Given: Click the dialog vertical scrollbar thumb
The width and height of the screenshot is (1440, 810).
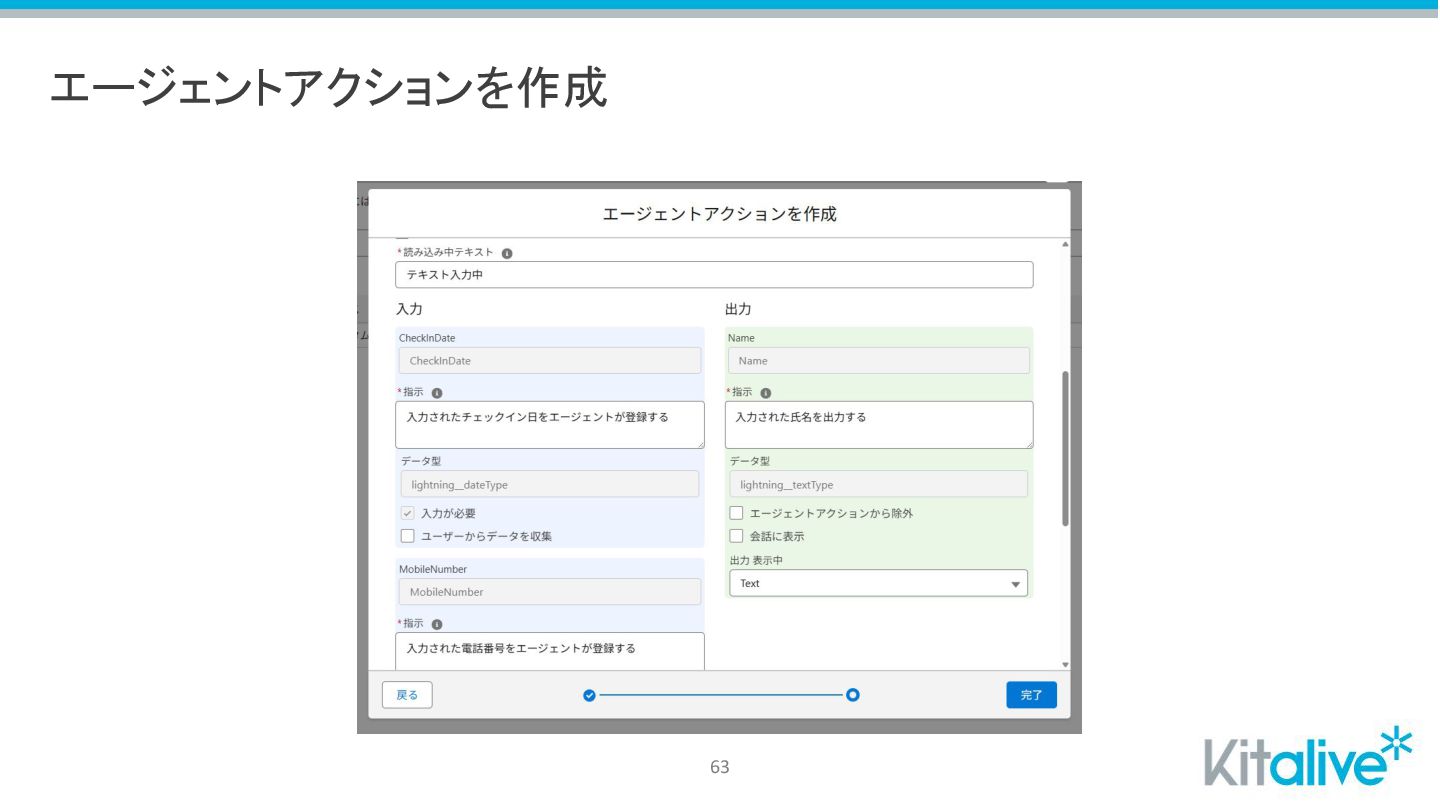Looking at the screenshot, I should click(x=1065, y=448).
